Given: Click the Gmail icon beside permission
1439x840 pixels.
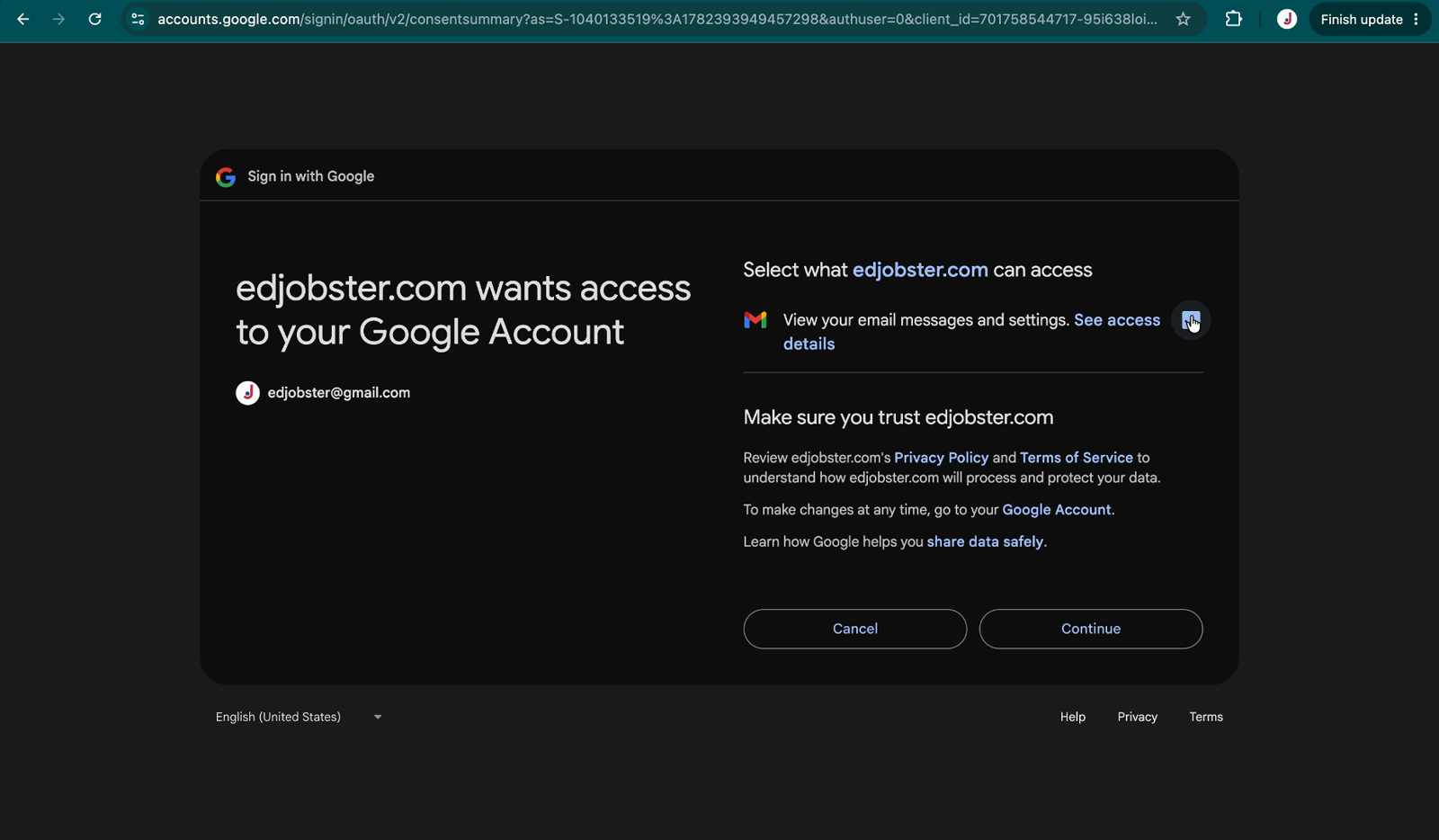Looking at the screenshot, I should [x=755, y=320].
